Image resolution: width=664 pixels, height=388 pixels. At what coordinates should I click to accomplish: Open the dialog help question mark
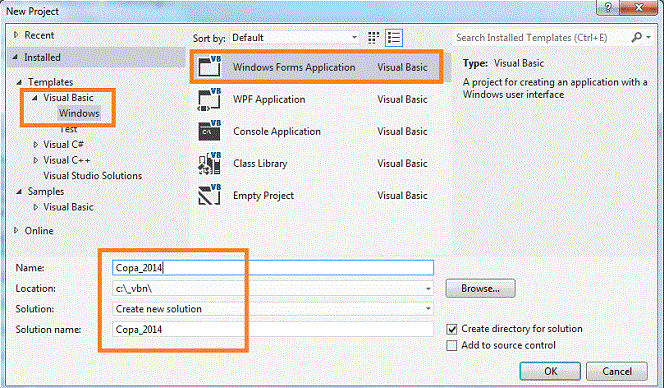click(608, 7)
